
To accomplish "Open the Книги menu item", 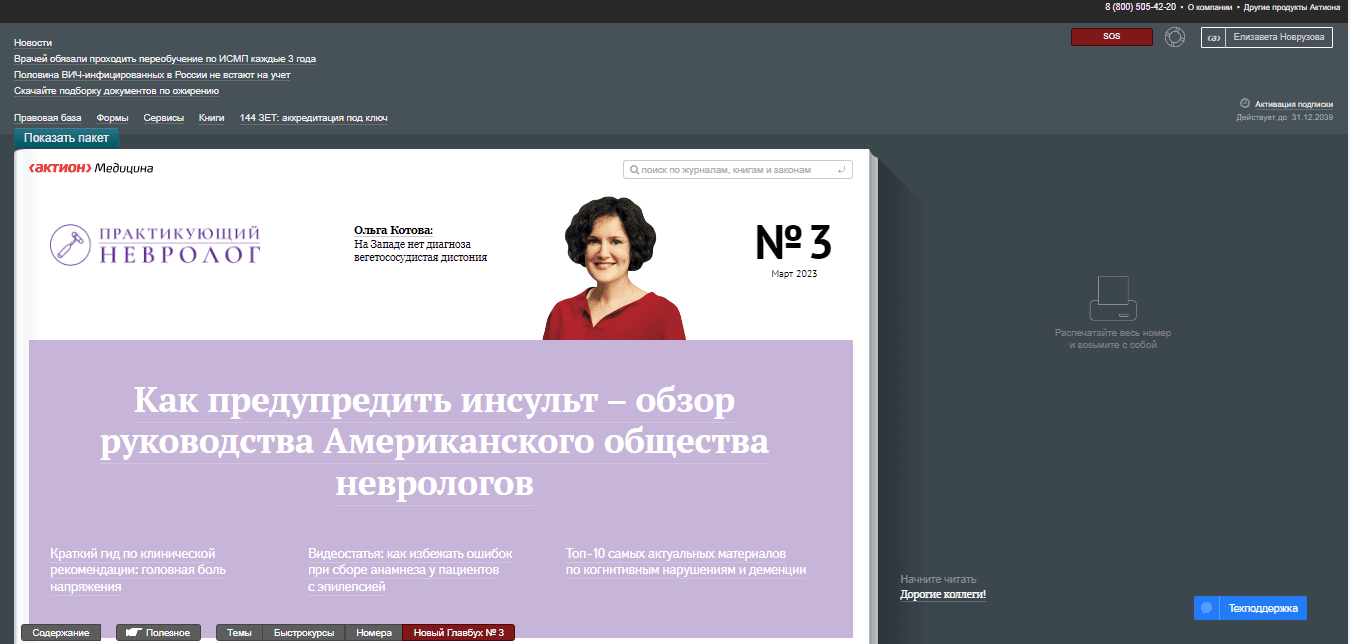I will (x=212, y=118).
